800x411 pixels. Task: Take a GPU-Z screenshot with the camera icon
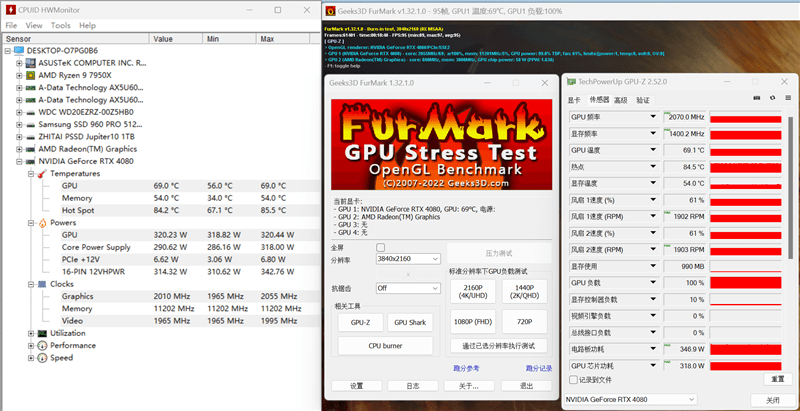[x=757, y=98]
